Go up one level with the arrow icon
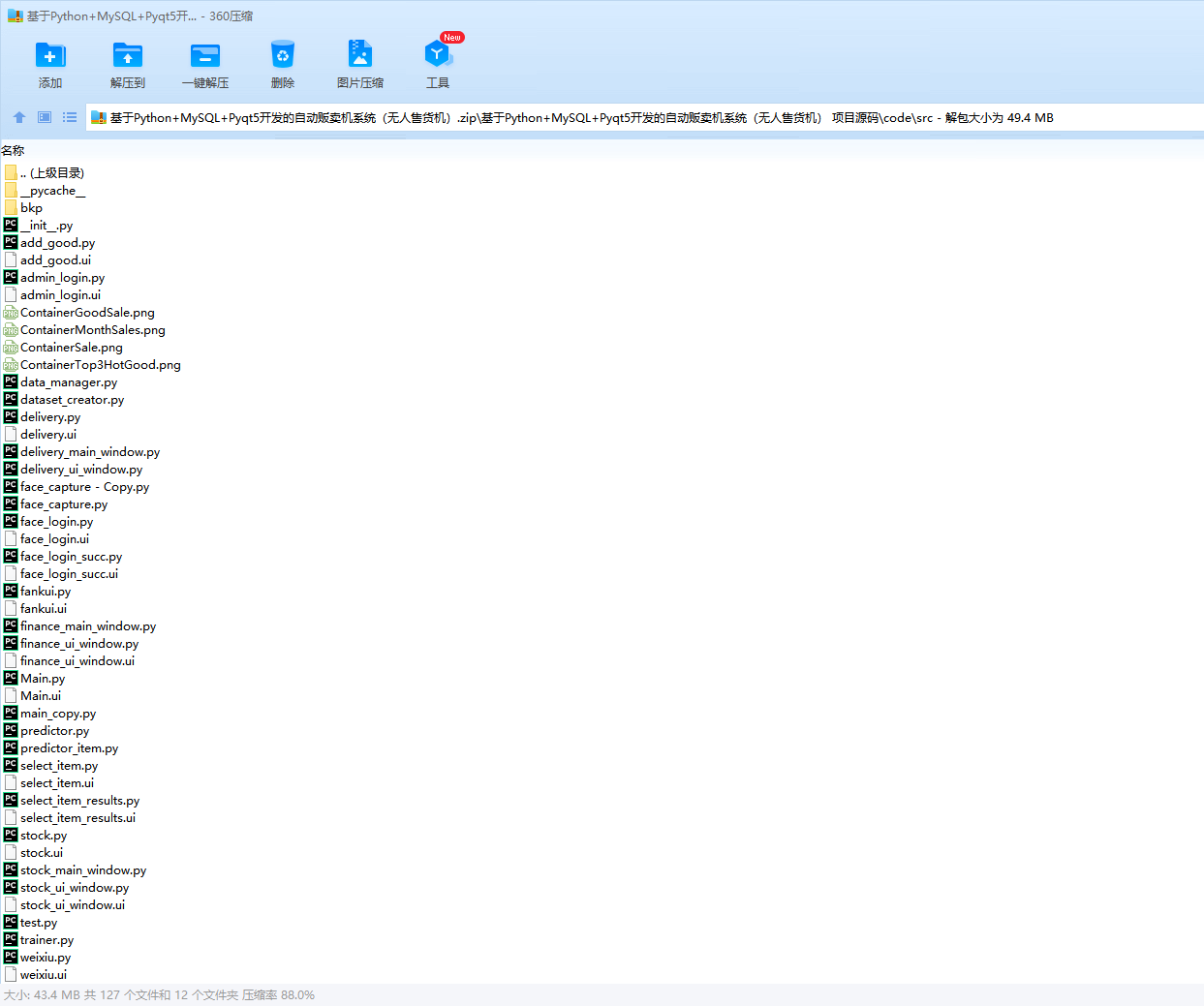 [x=19, y=117]
